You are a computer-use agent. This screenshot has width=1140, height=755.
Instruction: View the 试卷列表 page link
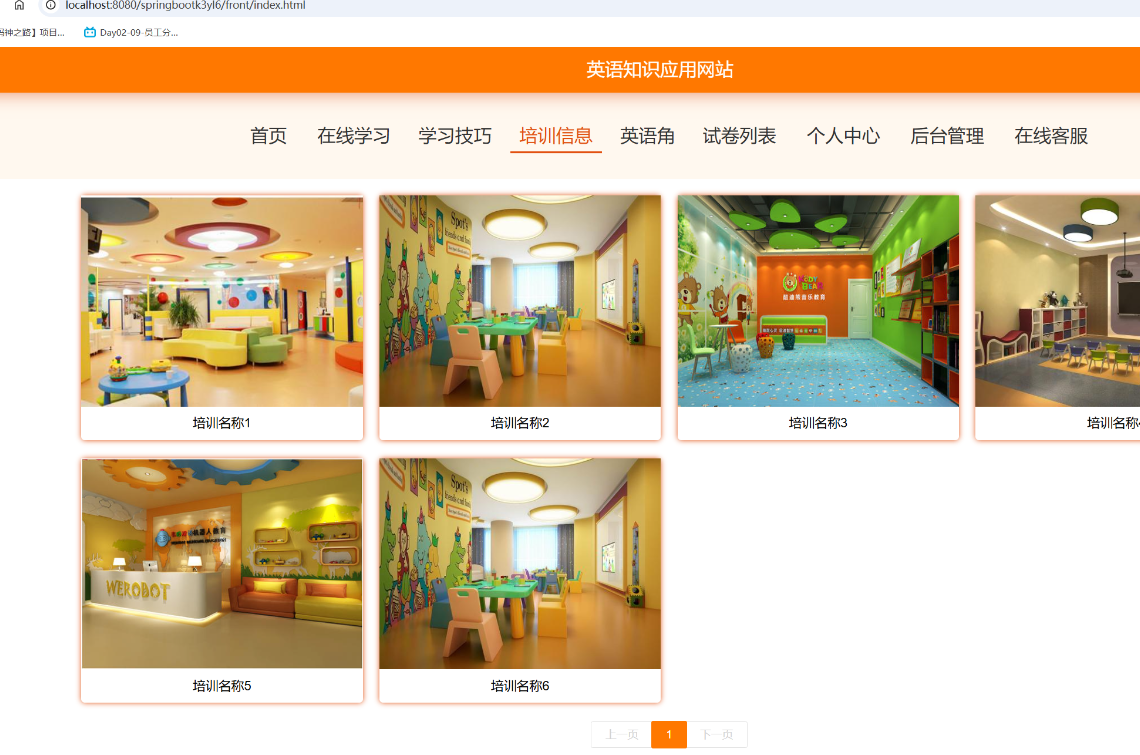pyautogui.click(x=741, y=135)
